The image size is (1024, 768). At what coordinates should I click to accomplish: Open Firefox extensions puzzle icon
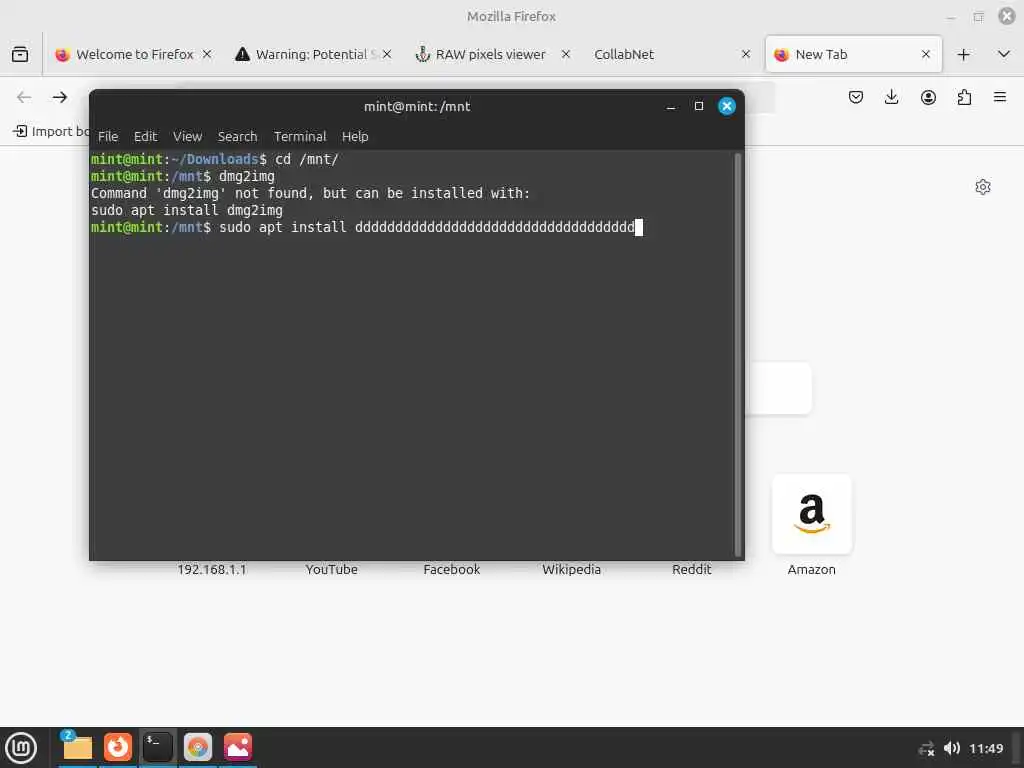964,97
